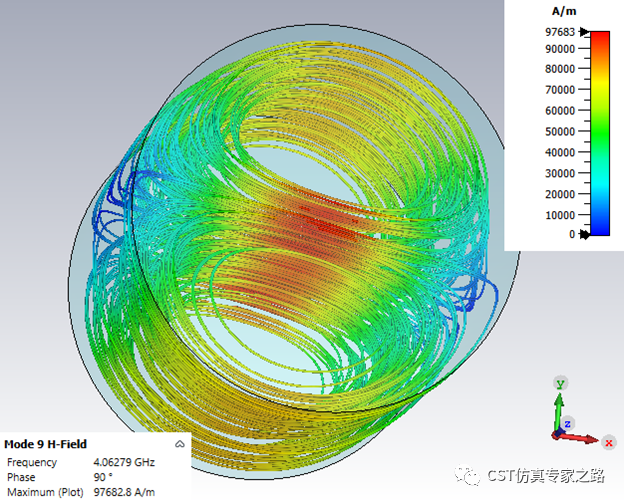This screenshot has width=624, height=503.
Task: Click the 50000 tick label on the scale
Action: pyautogui.click(x=560, y=132)
